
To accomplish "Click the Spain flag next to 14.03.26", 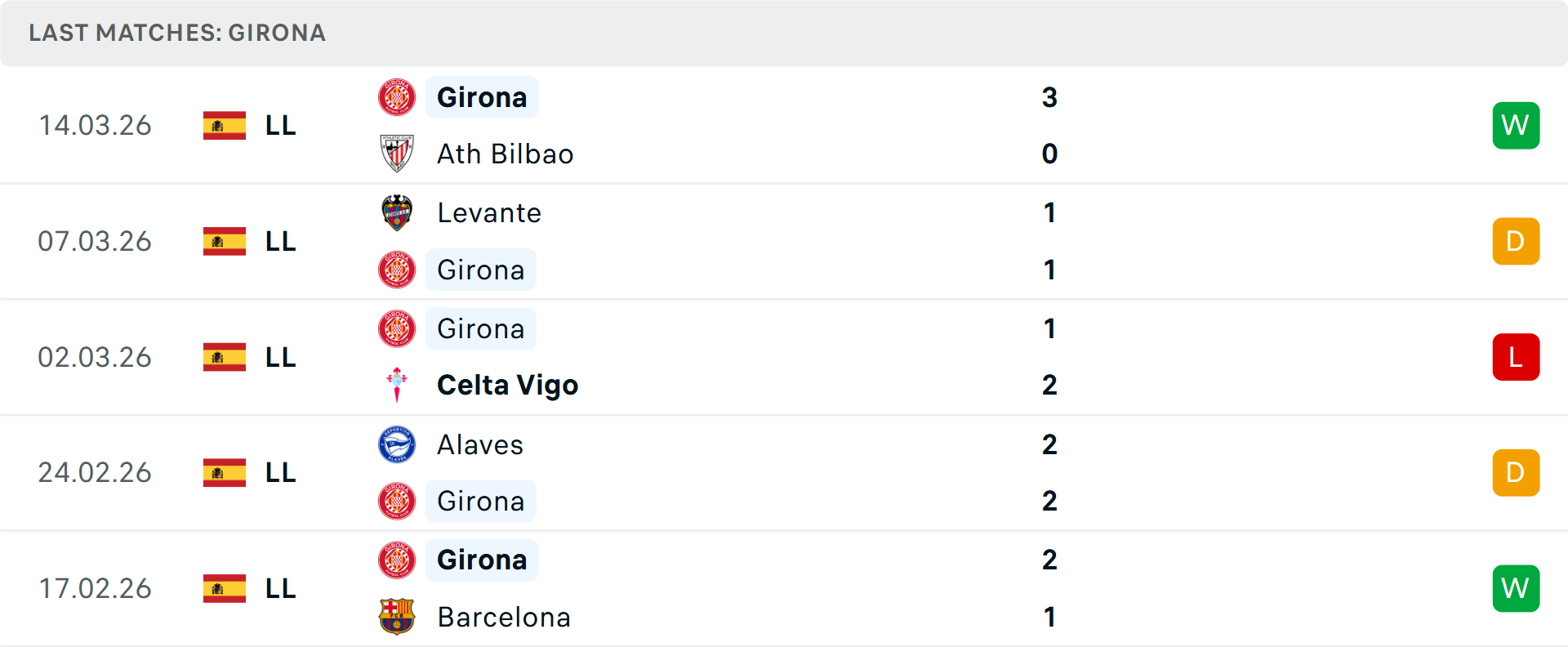I will (x=224, y=125).
